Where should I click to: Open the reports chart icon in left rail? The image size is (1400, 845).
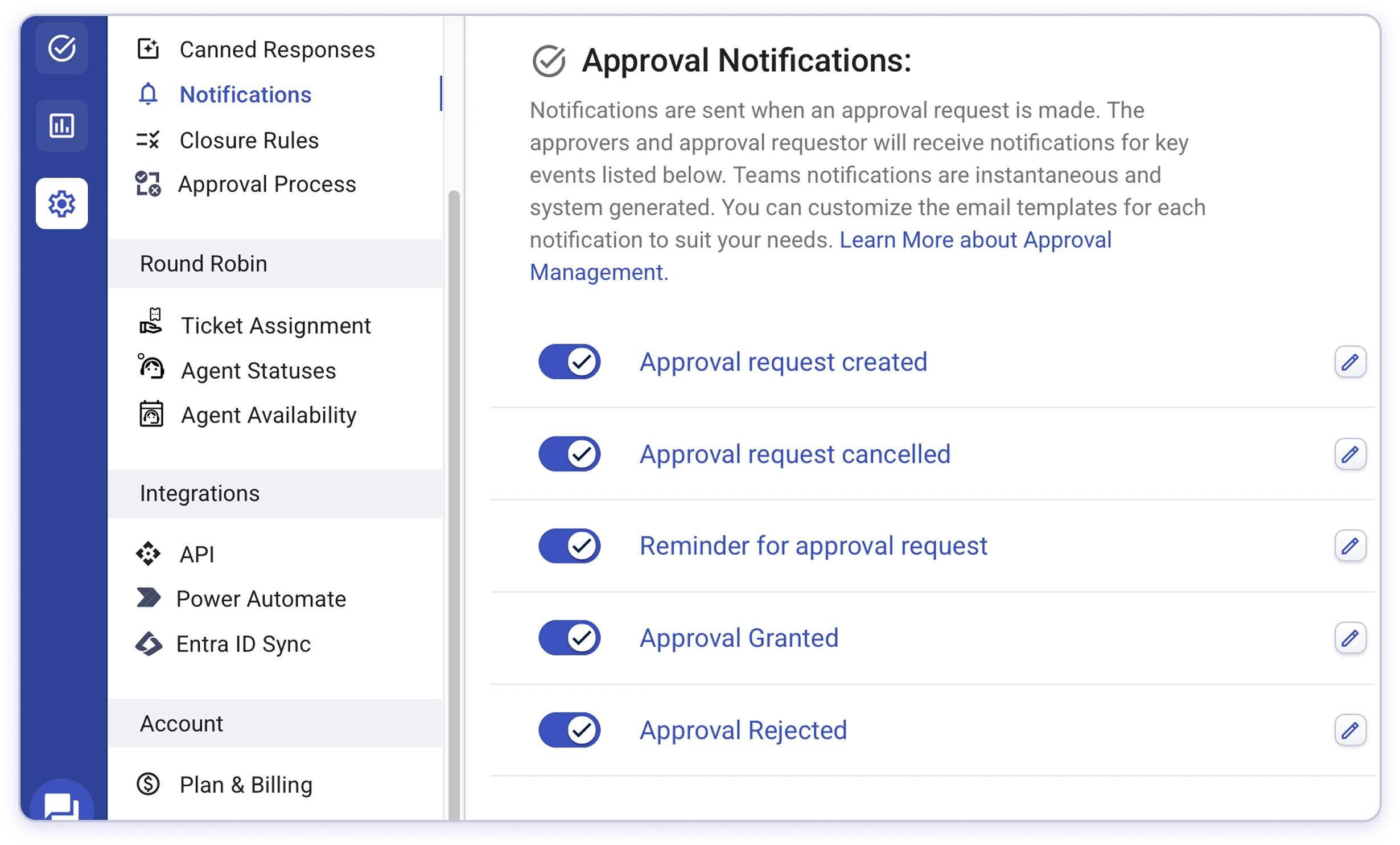click(61, 125)
